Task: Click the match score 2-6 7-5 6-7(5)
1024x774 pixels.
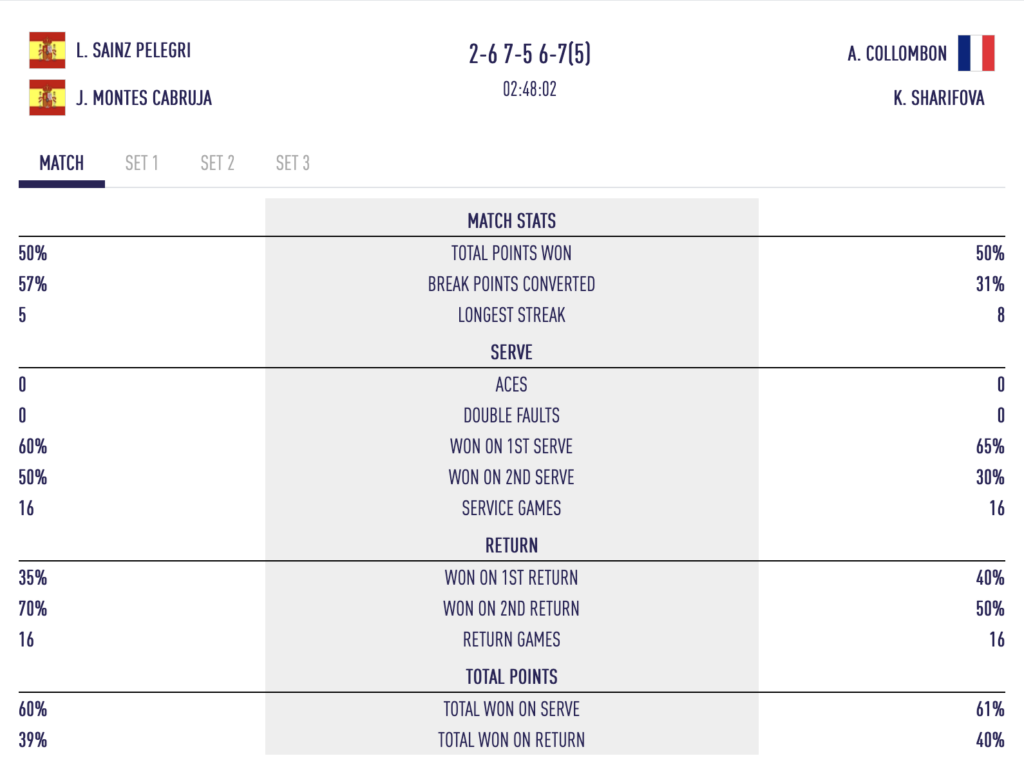Action: pyautogui.click(x=530, y=54)
